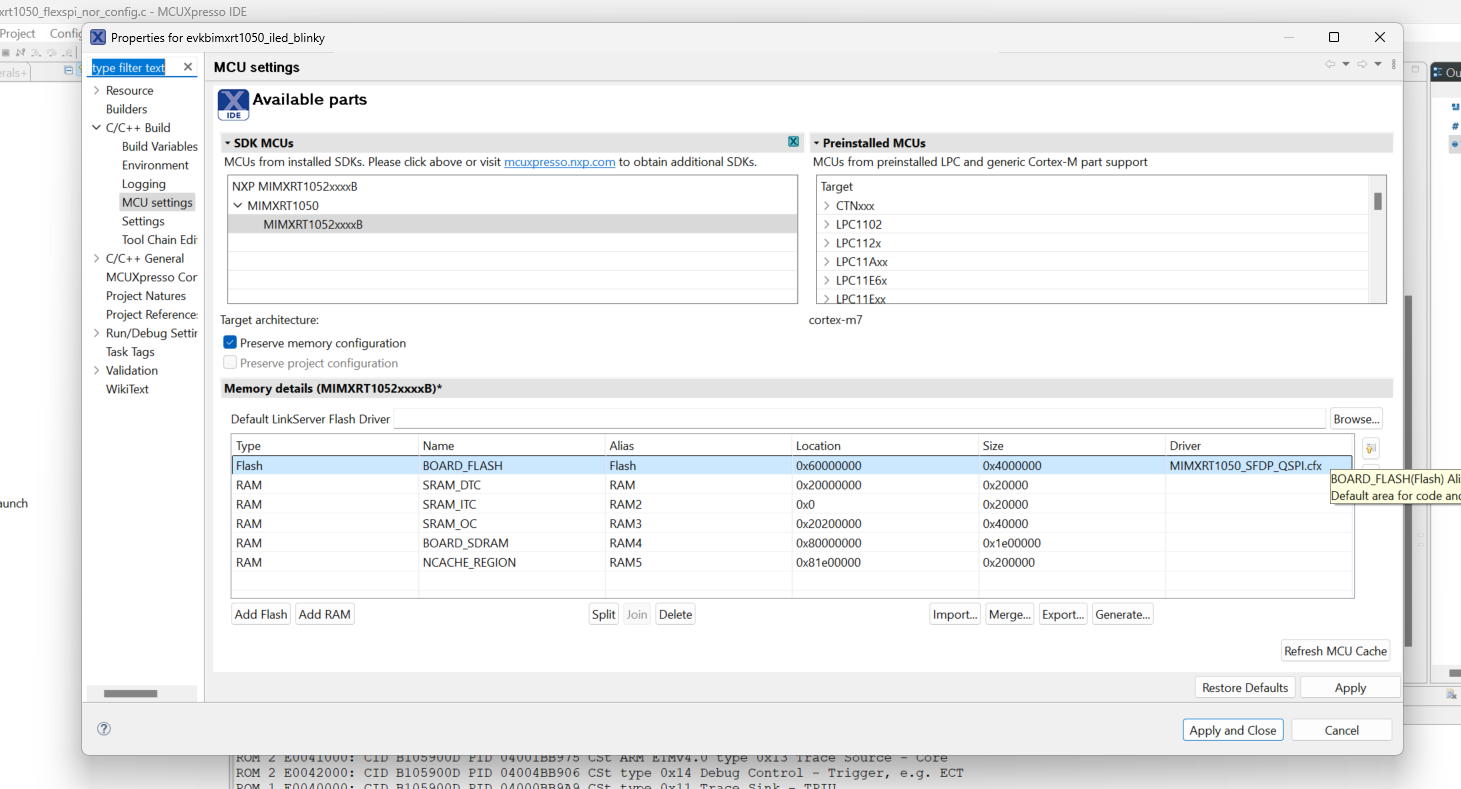This screenshot has height=789, width=1461.
Task: Click the help question mark icon
Action: pyautogui.click(x=104, y=729)
